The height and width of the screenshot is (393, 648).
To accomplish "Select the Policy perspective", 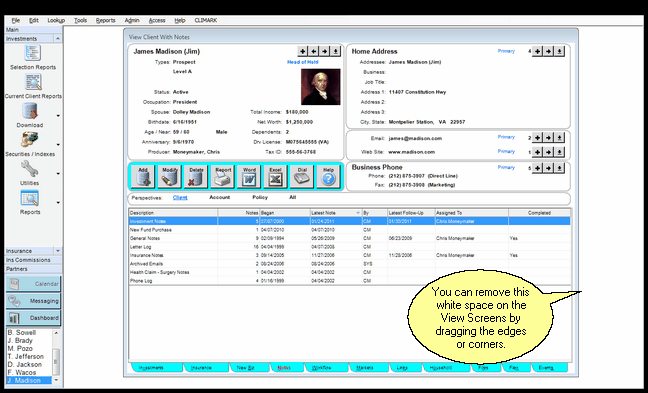I will pos(260,198).
